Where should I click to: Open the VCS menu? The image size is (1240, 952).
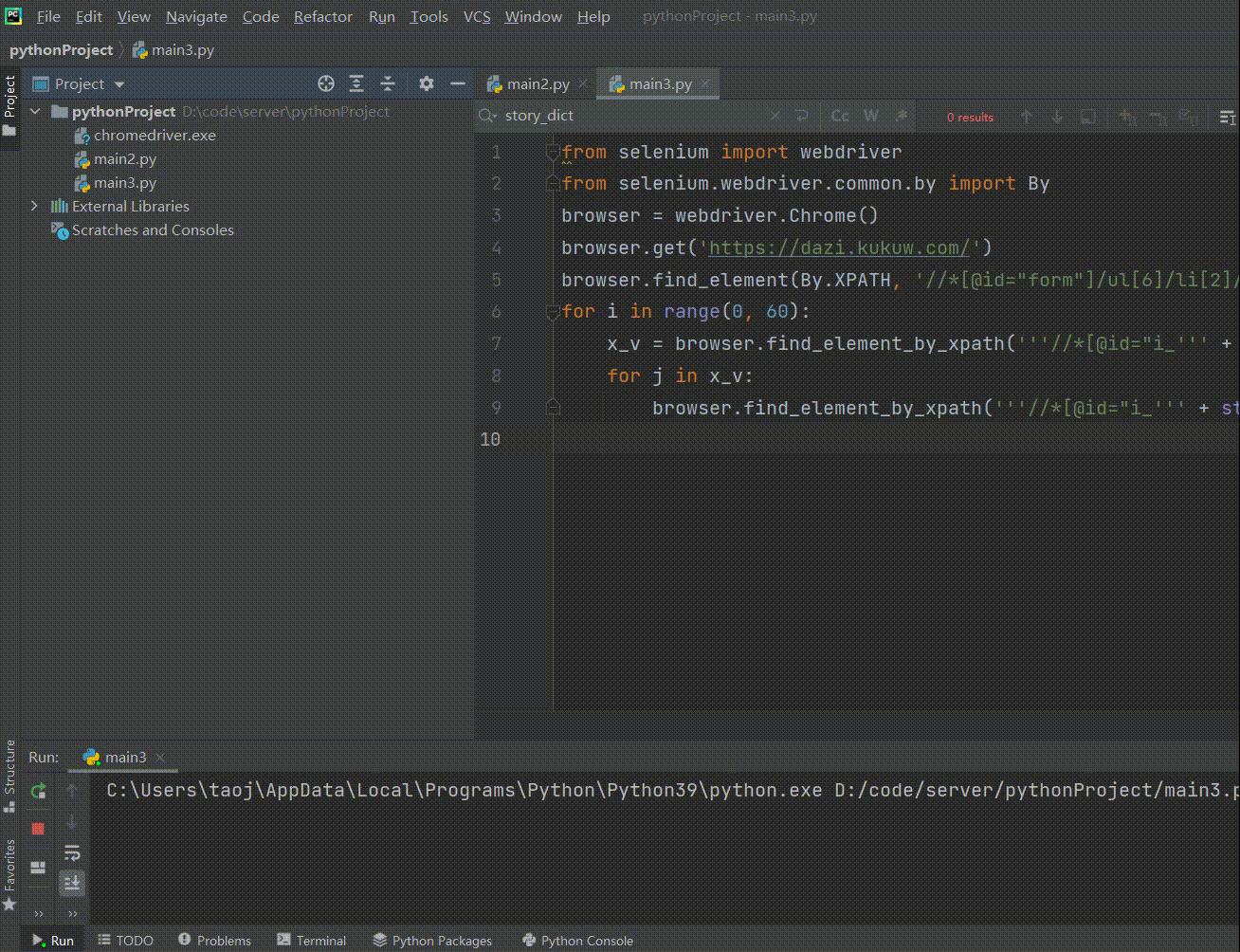tap(477, 16)
